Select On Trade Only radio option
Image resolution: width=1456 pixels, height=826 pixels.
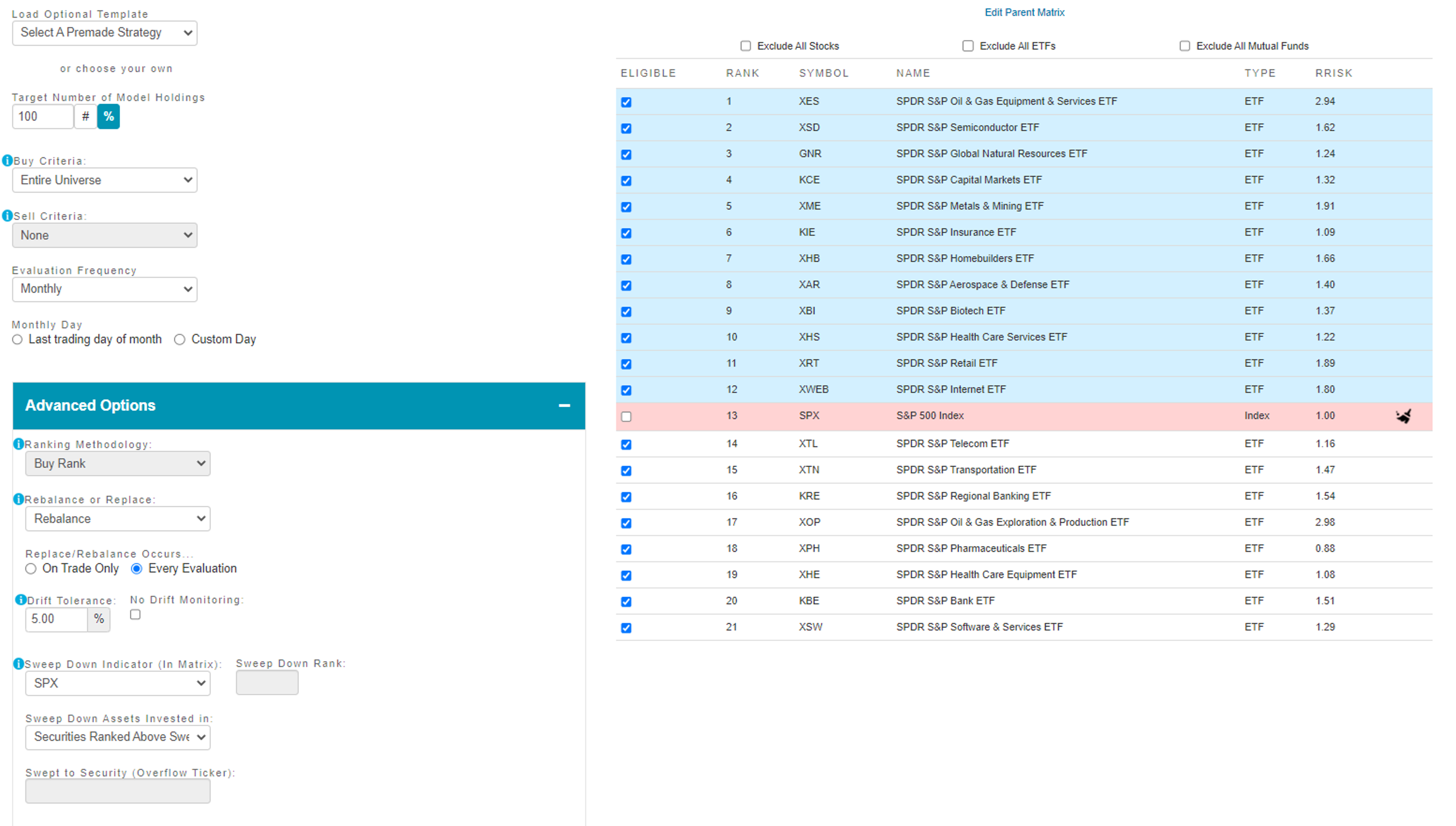tap(31, 568)
